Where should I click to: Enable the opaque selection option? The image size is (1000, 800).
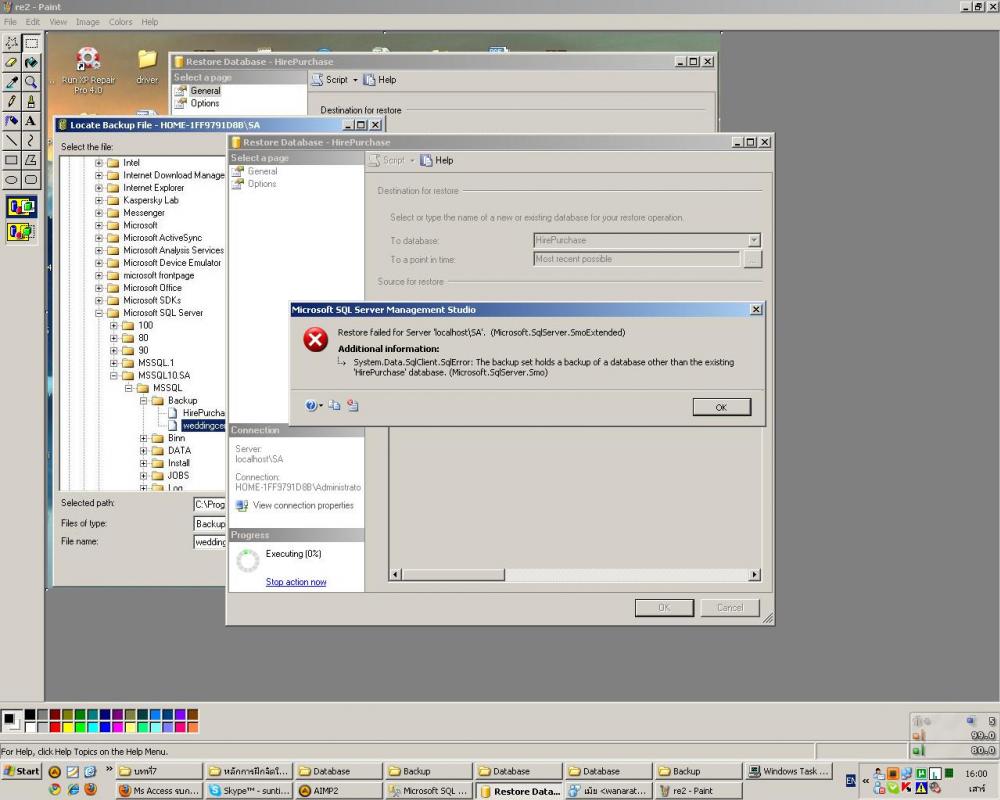point(22,207)
